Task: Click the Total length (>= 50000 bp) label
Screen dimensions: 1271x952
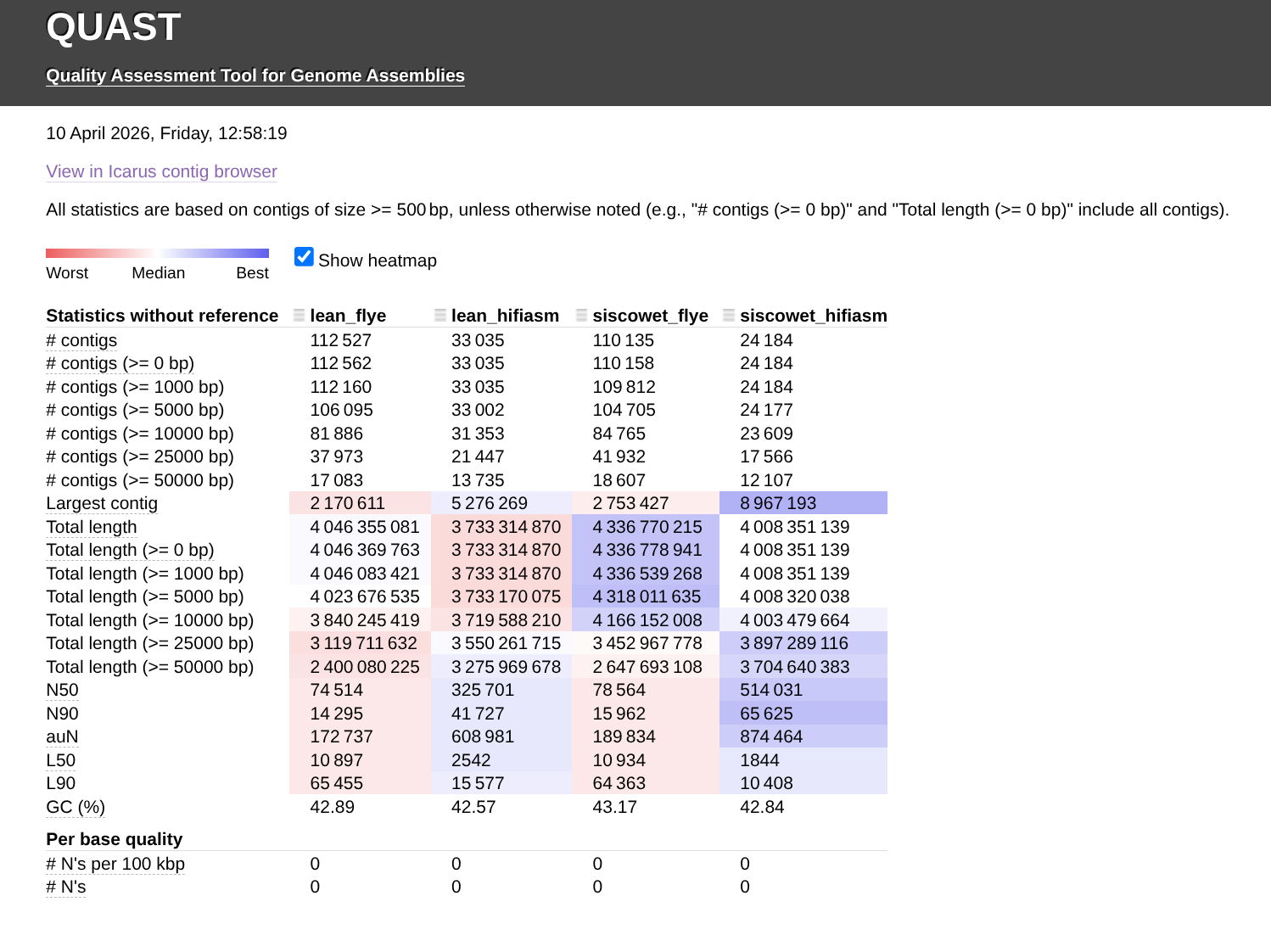Action: 149,668
